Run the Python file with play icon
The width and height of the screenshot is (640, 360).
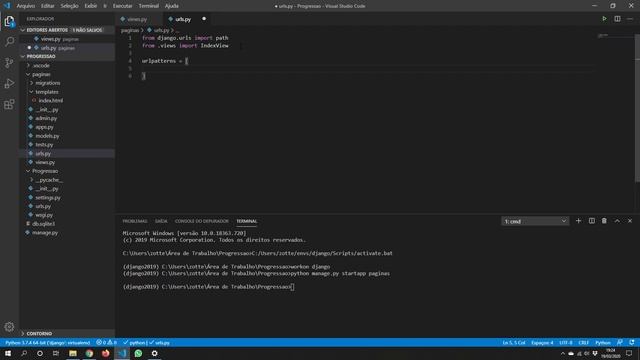604,19
